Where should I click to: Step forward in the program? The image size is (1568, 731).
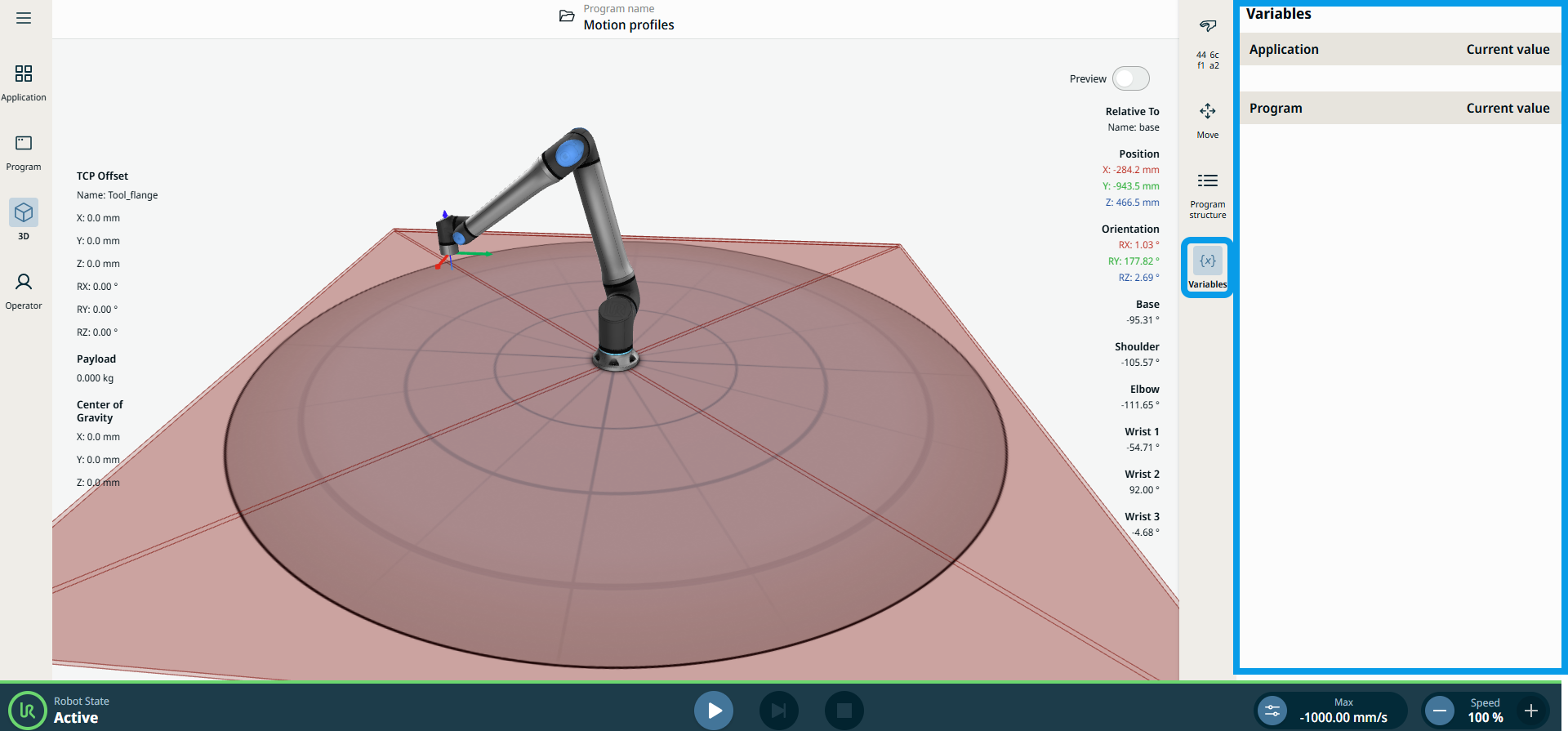pyautogui.click(x=778, y=710)
